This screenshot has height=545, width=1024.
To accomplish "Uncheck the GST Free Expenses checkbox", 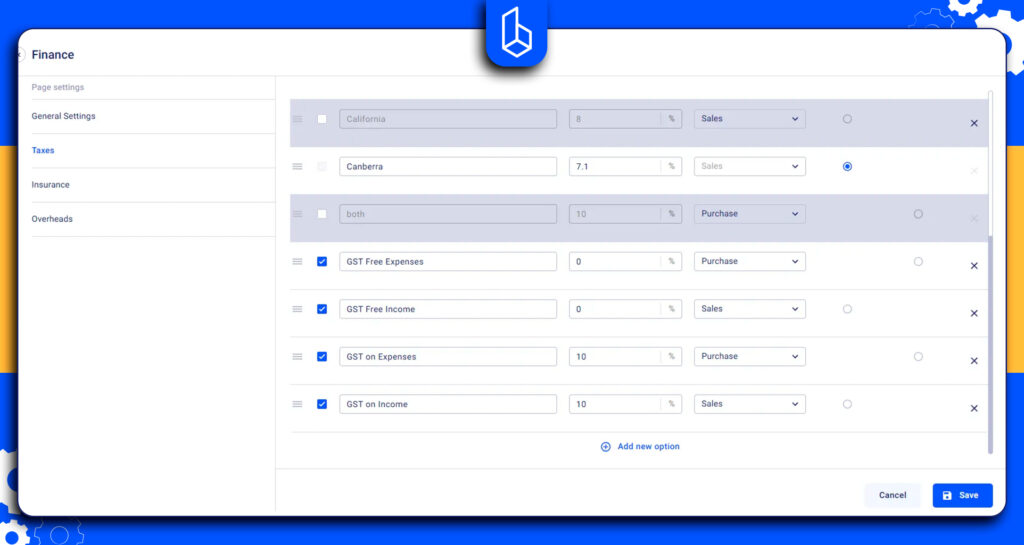I will (x=322, y=262).
